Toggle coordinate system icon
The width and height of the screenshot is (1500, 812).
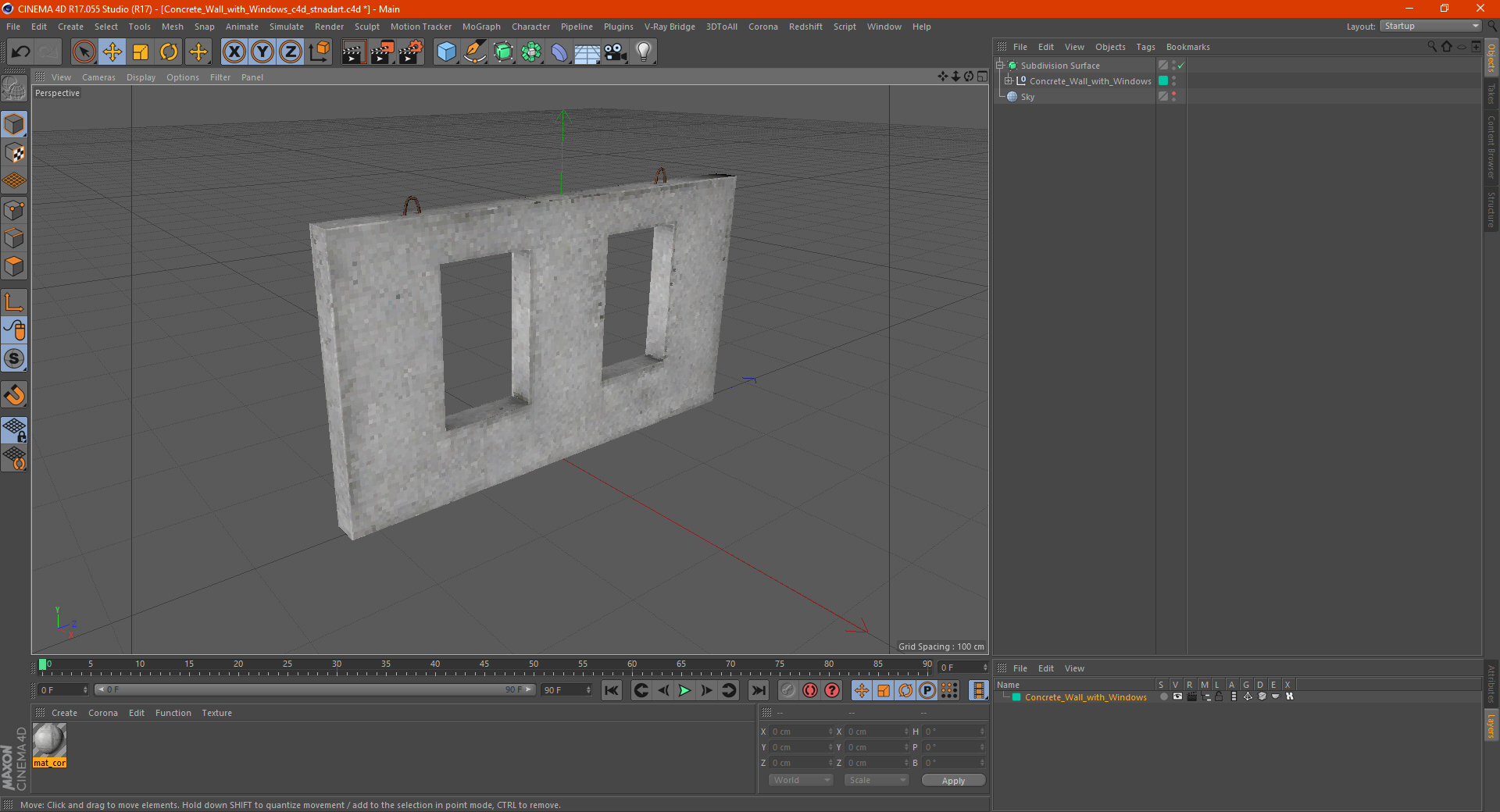point(320,52)
